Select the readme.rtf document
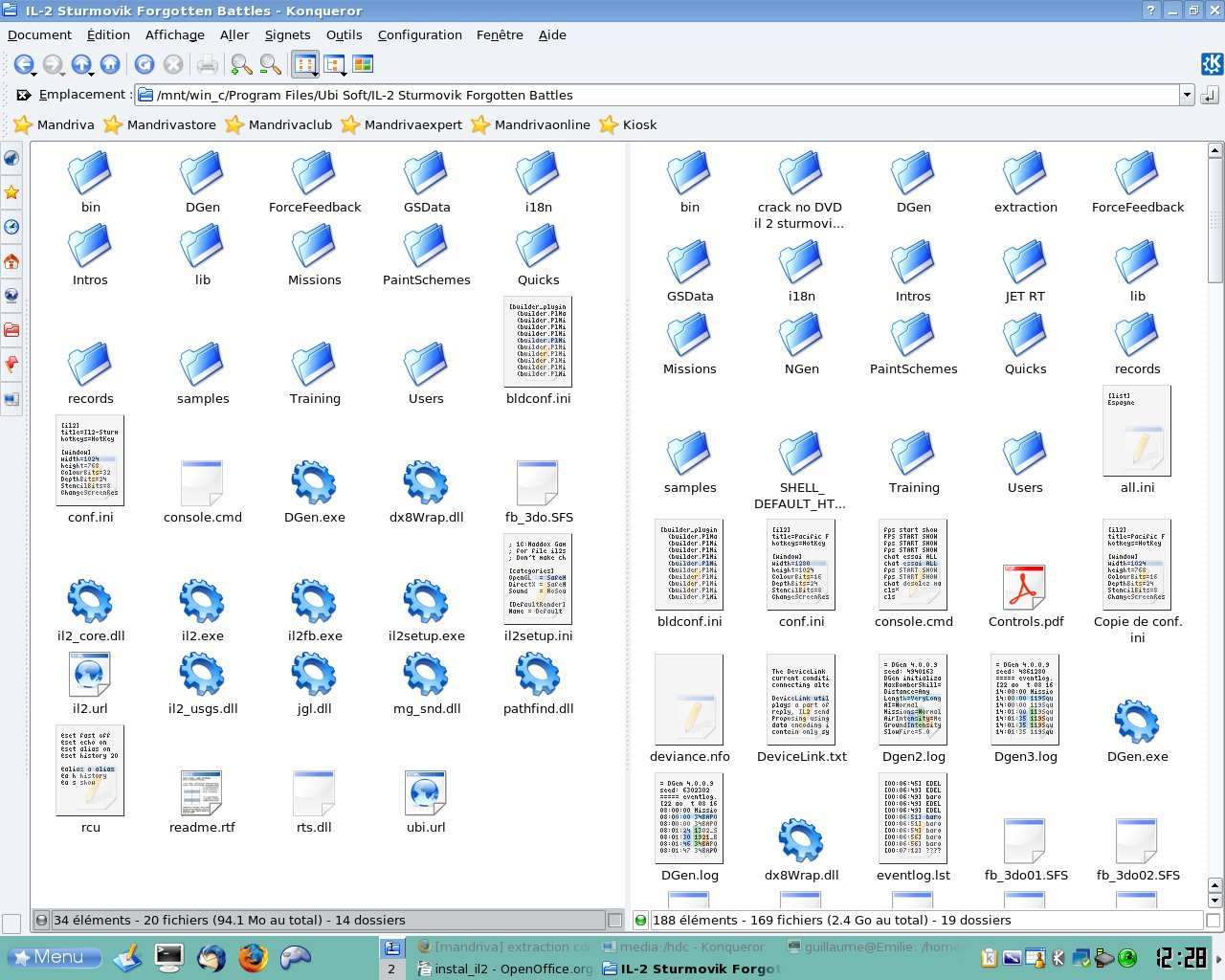1225x980 pixels. click(x=202, y=801)
